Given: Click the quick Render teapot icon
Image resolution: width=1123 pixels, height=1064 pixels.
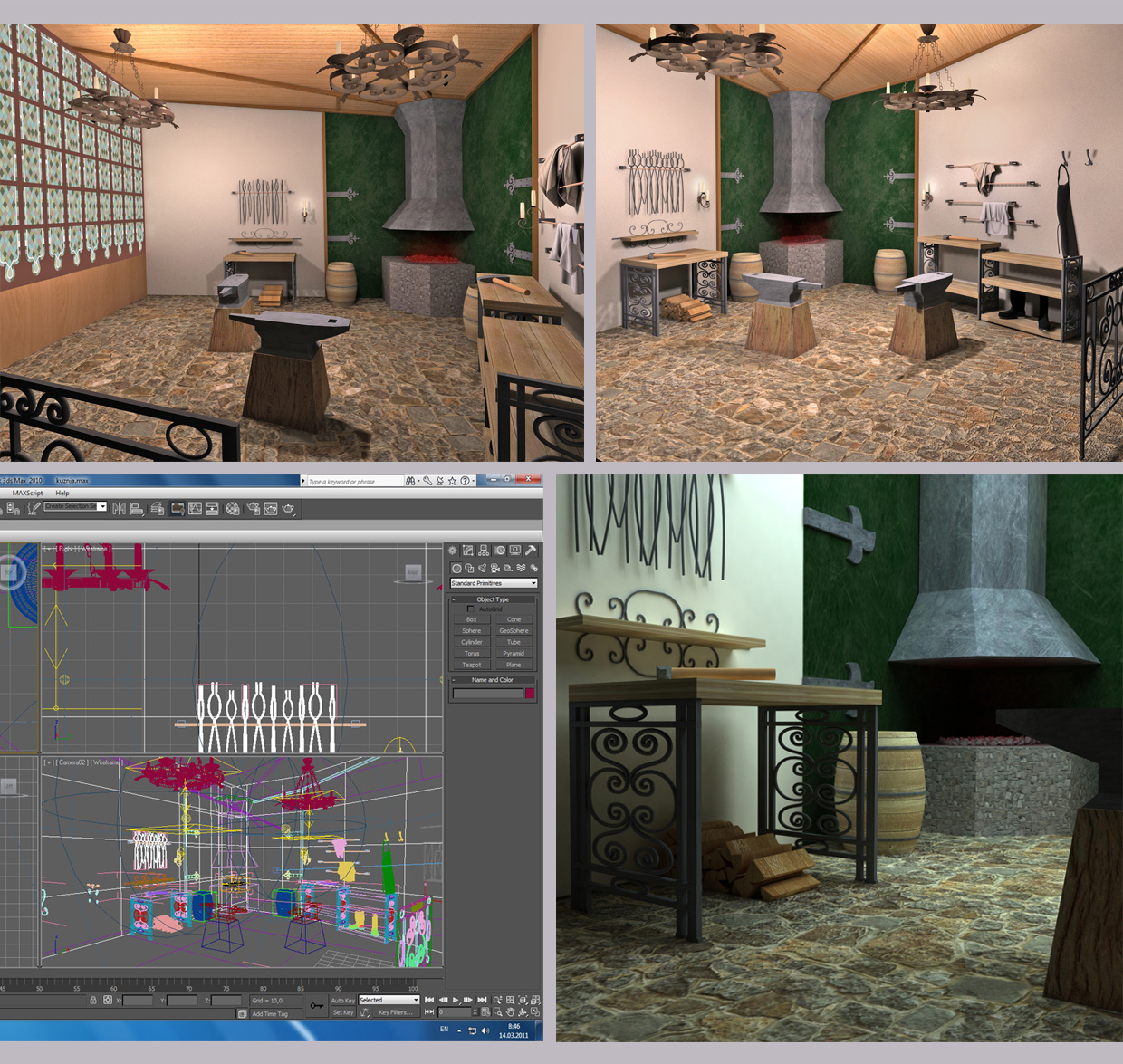Looking at the screenshot, I should (x=289, y=509).
